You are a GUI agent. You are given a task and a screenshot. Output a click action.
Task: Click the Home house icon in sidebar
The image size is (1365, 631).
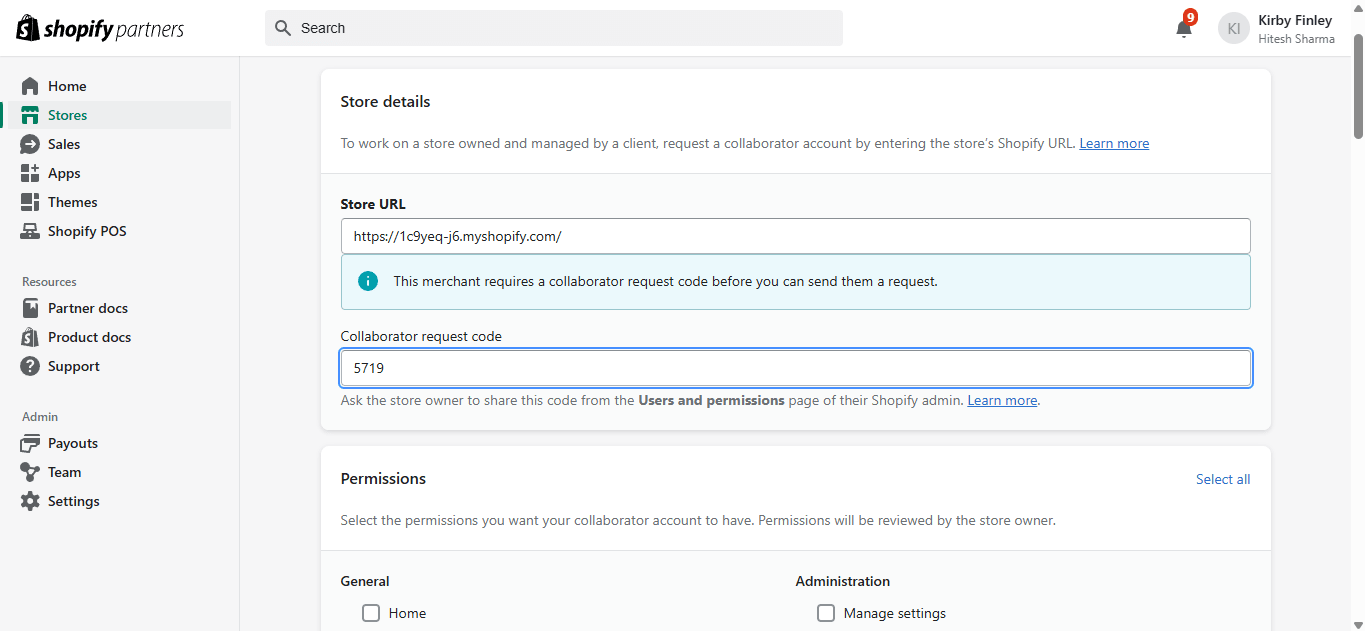30,86
